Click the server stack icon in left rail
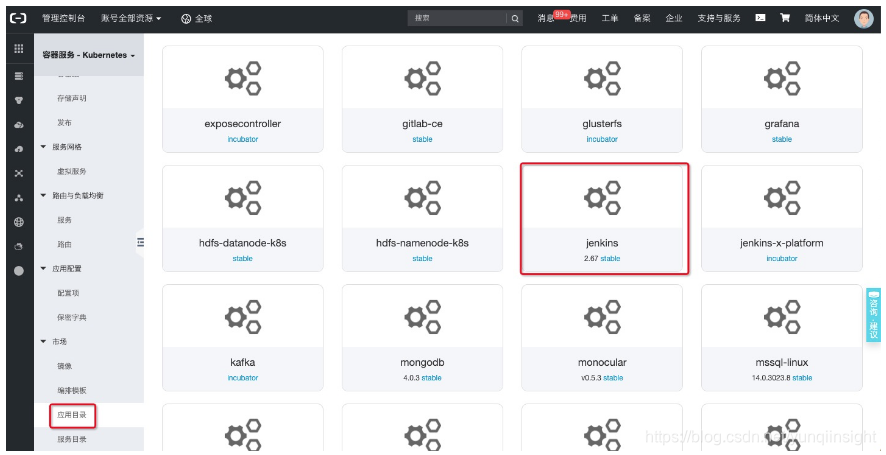This screenshot has height=455, width=886. 19,76
